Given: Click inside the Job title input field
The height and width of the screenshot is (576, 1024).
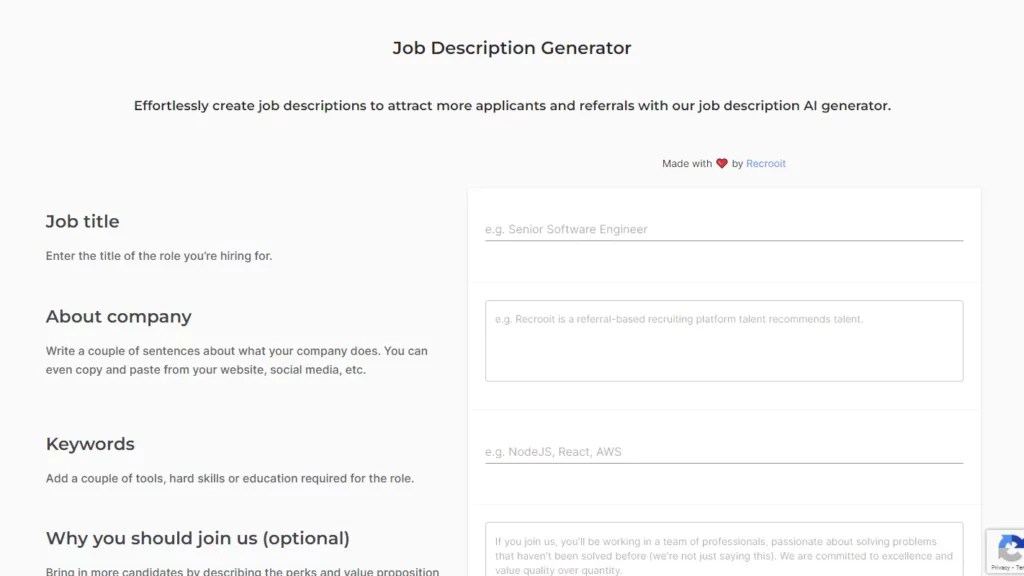Looking at the screenshot, I should (722, 229).
